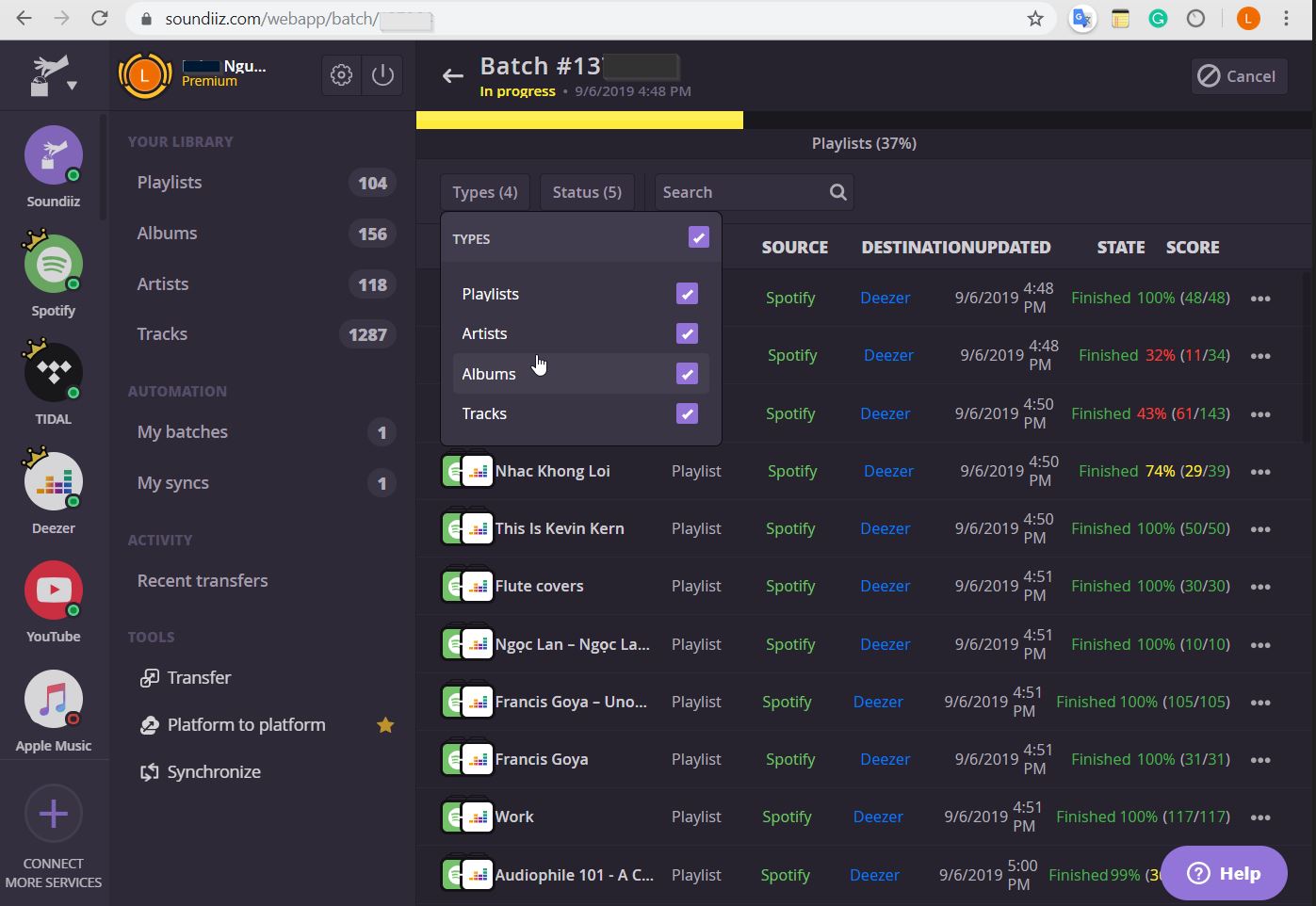The height and width of the screenshot is (906, 1316).
Task: Click the search magnifier icon
Action: 837,192
